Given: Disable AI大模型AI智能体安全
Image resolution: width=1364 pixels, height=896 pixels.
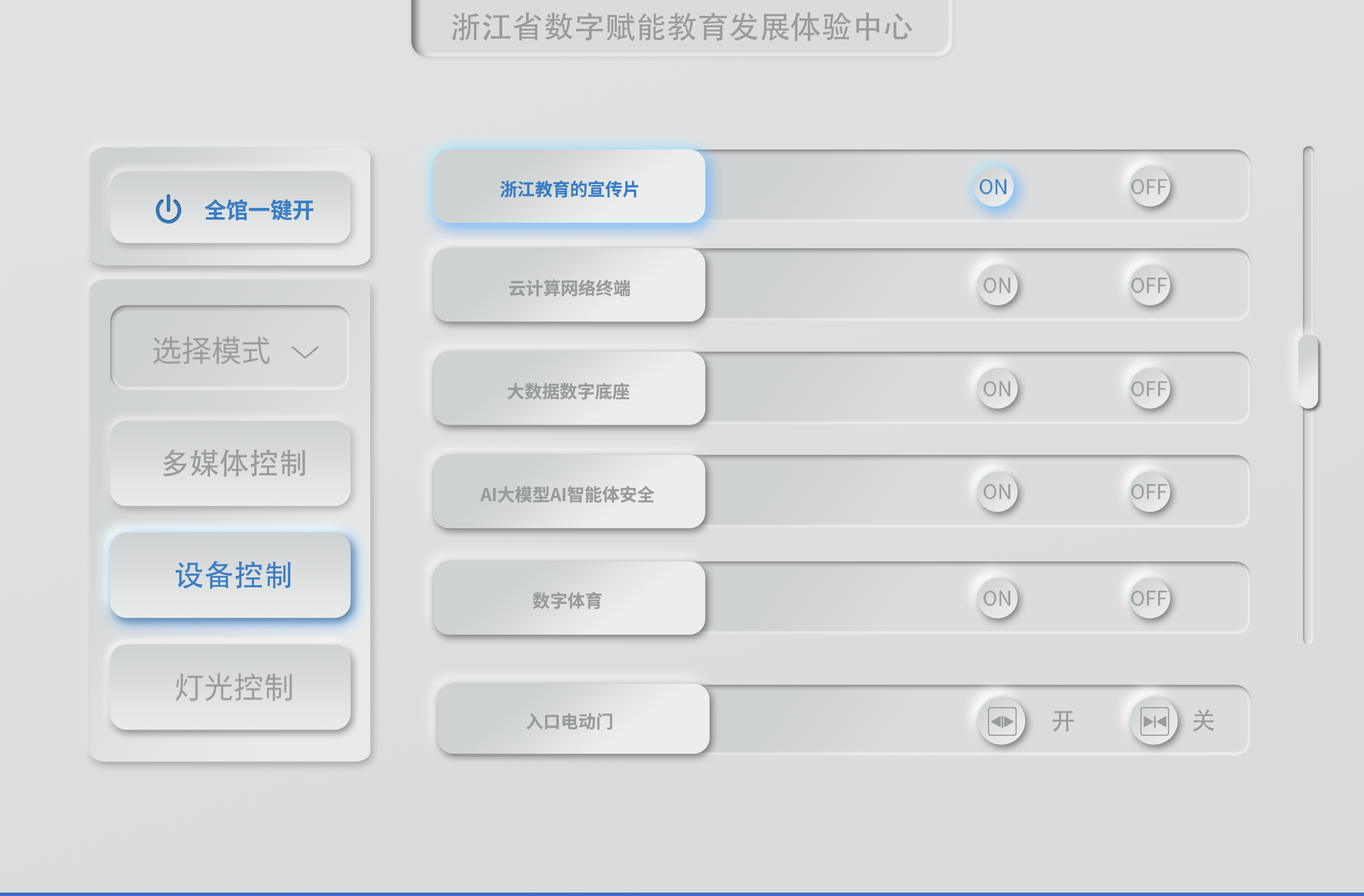Looking at the screenshot, I should [1151, 491].
